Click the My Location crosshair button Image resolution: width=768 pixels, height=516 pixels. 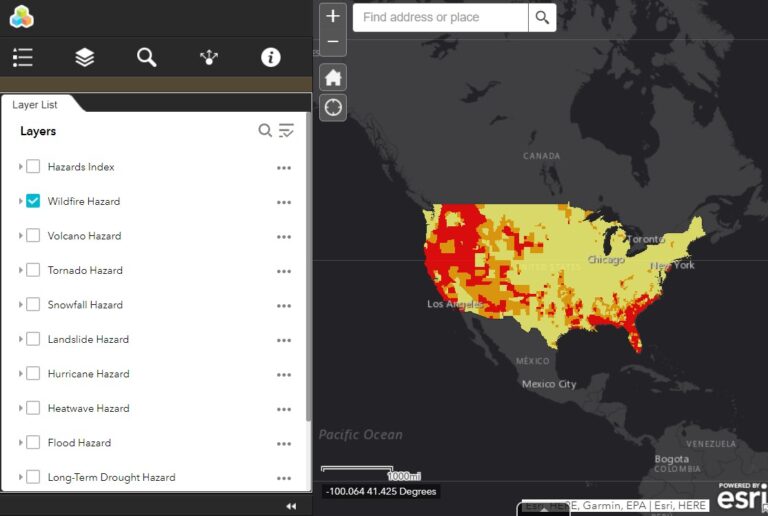pyautogui.click(x=333, y=108)
